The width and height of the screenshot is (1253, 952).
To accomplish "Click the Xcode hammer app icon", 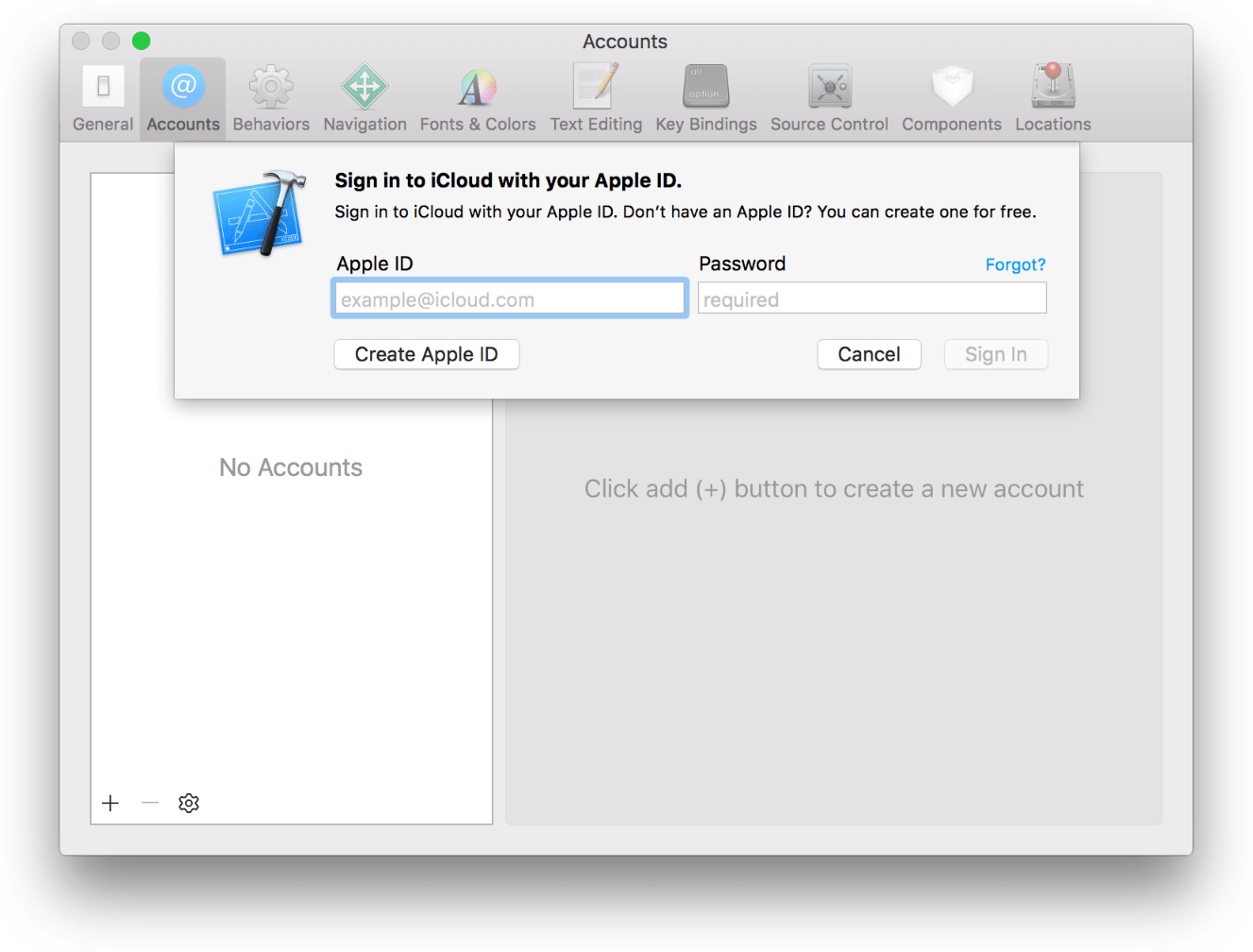I will [x=260, y=211].
